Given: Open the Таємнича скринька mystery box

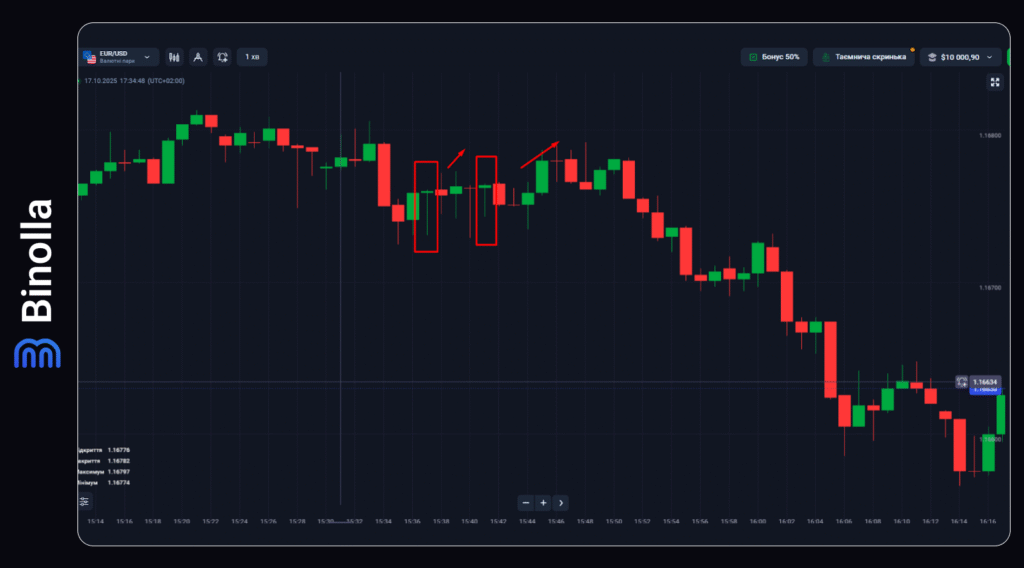Looking at the screenshot, I should [x=863, y=57].
